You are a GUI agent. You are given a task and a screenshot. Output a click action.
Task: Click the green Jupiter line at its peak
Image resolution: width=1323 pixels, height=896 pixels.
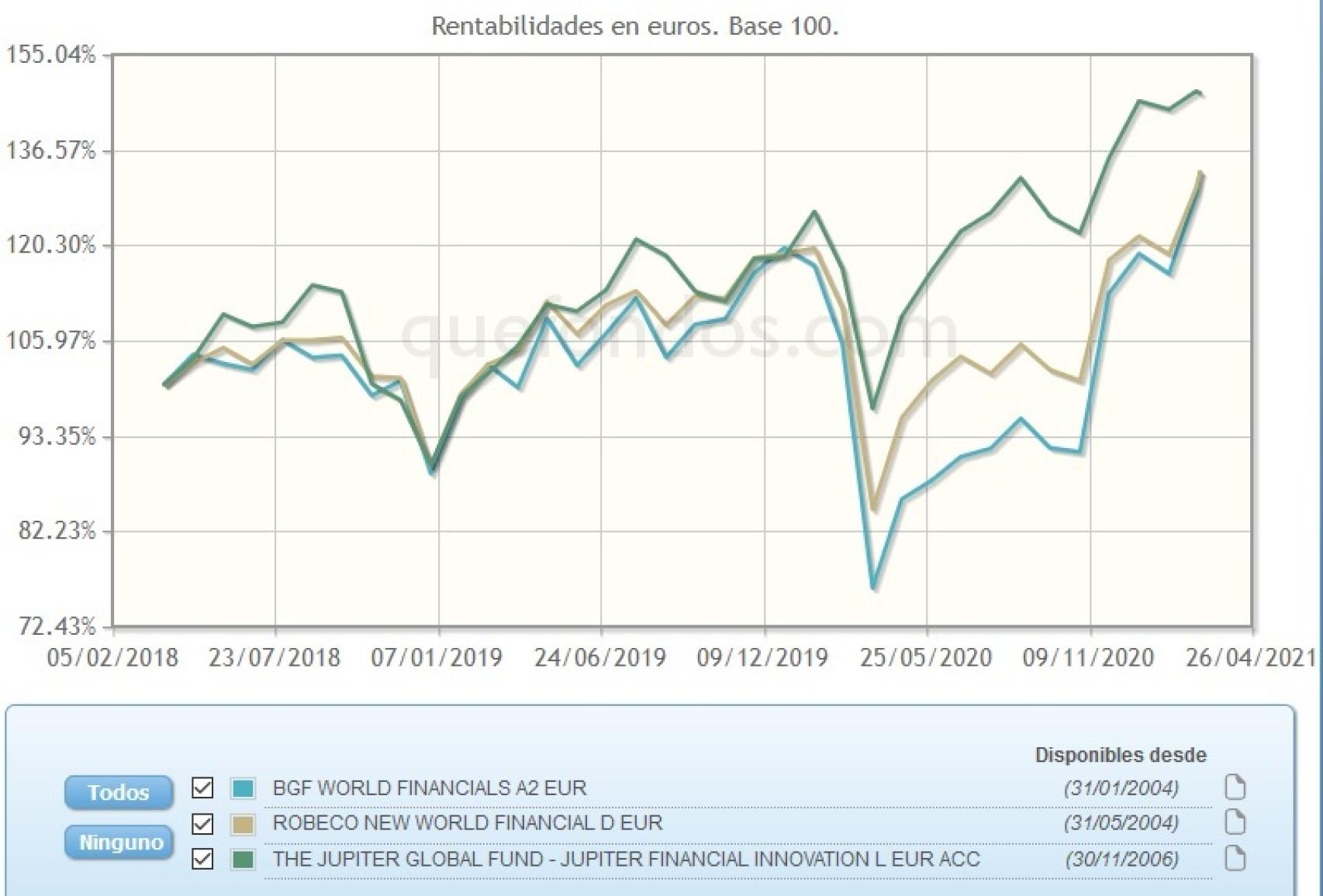tap(1197, 93)
